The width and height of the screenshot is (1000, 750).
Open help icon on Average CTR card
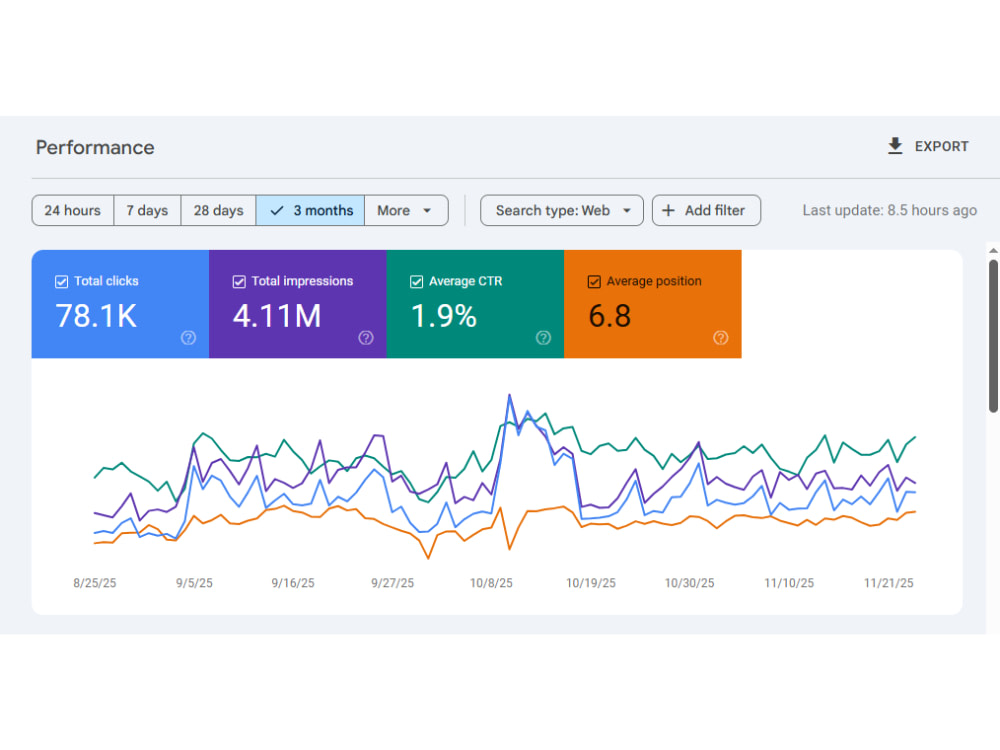[543, 337]
